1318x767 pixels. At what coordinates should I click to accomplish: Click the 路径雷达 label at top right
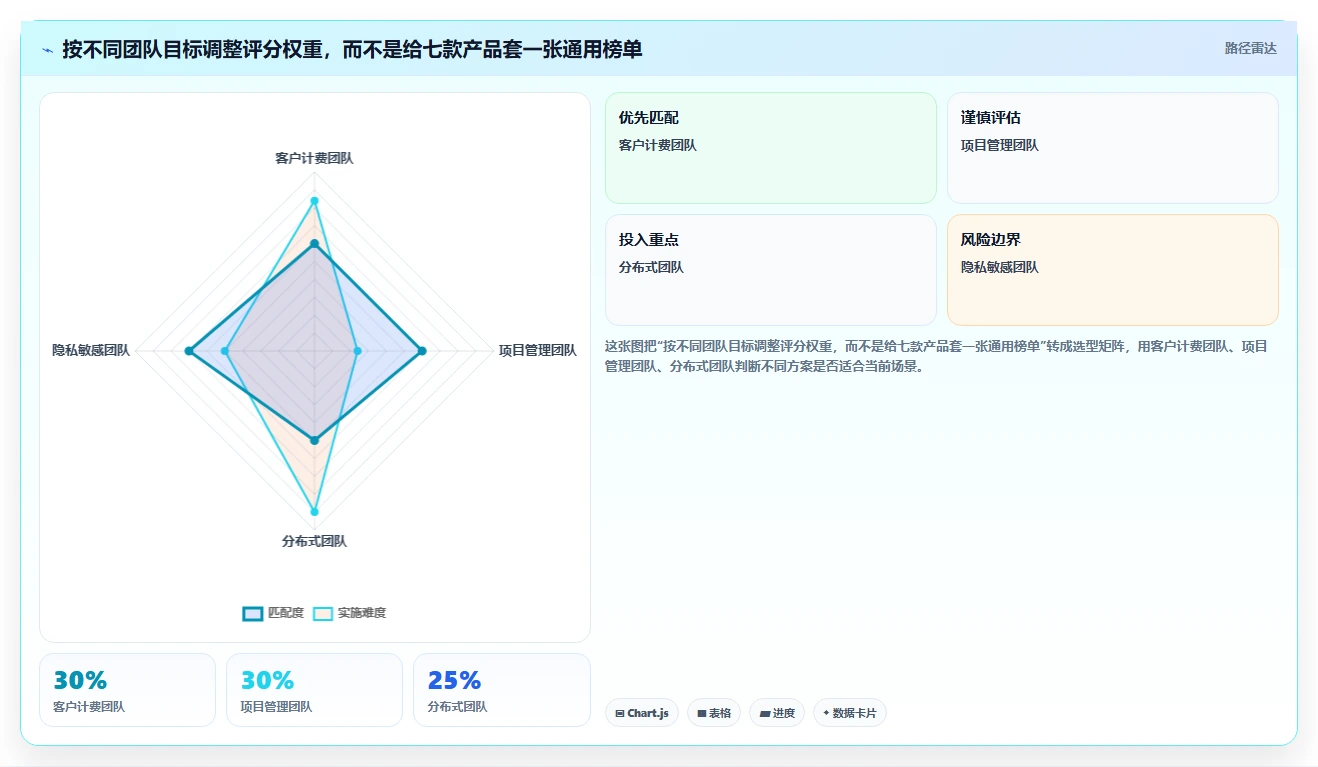coord(1250,48)
